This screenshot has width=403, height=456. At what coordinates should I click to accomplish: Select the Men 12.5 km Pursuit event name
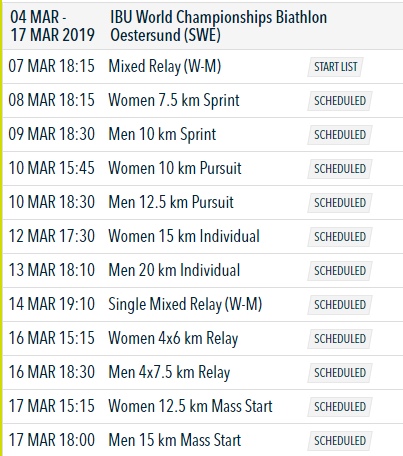coord(171,202)
